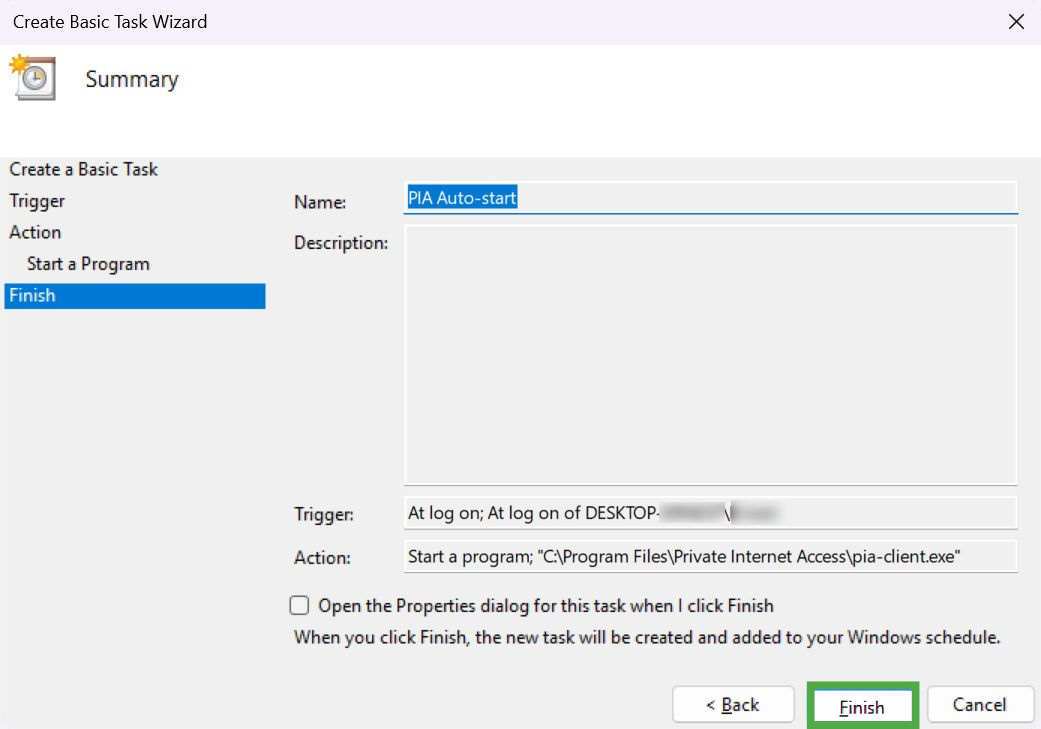Click the Description: label
Viewport: 1041px width, 729px height.
point(341,243)
